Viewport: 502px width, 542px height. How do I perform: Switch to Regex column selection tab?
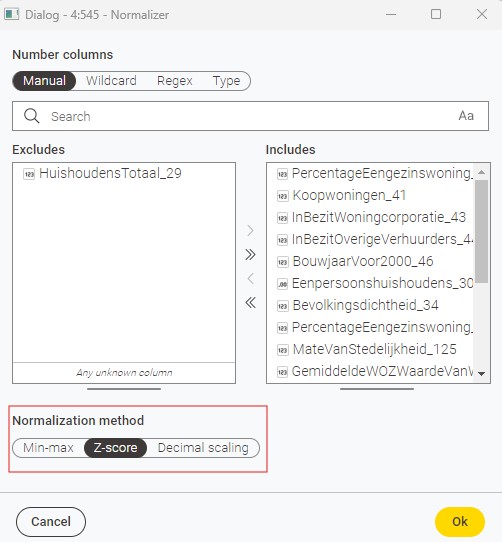point(175,81)
